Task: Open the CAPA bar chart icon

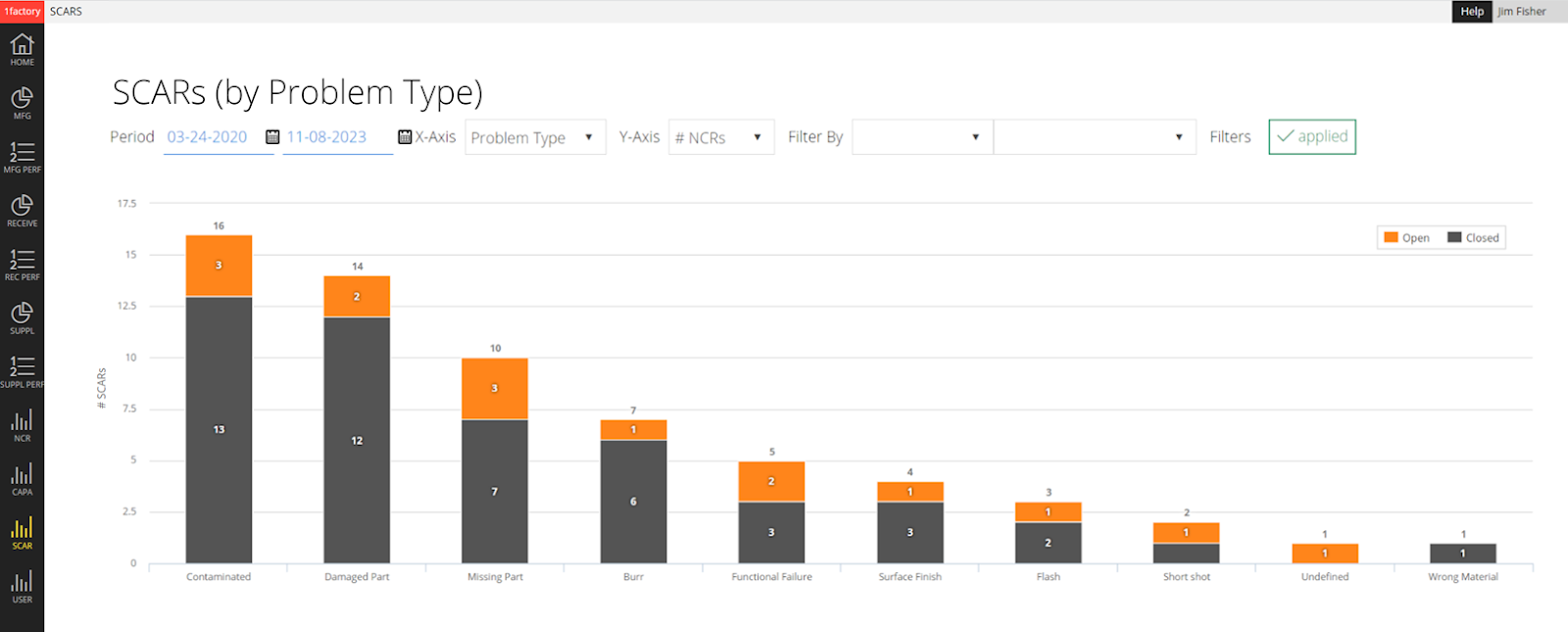Action: (22, 480)
